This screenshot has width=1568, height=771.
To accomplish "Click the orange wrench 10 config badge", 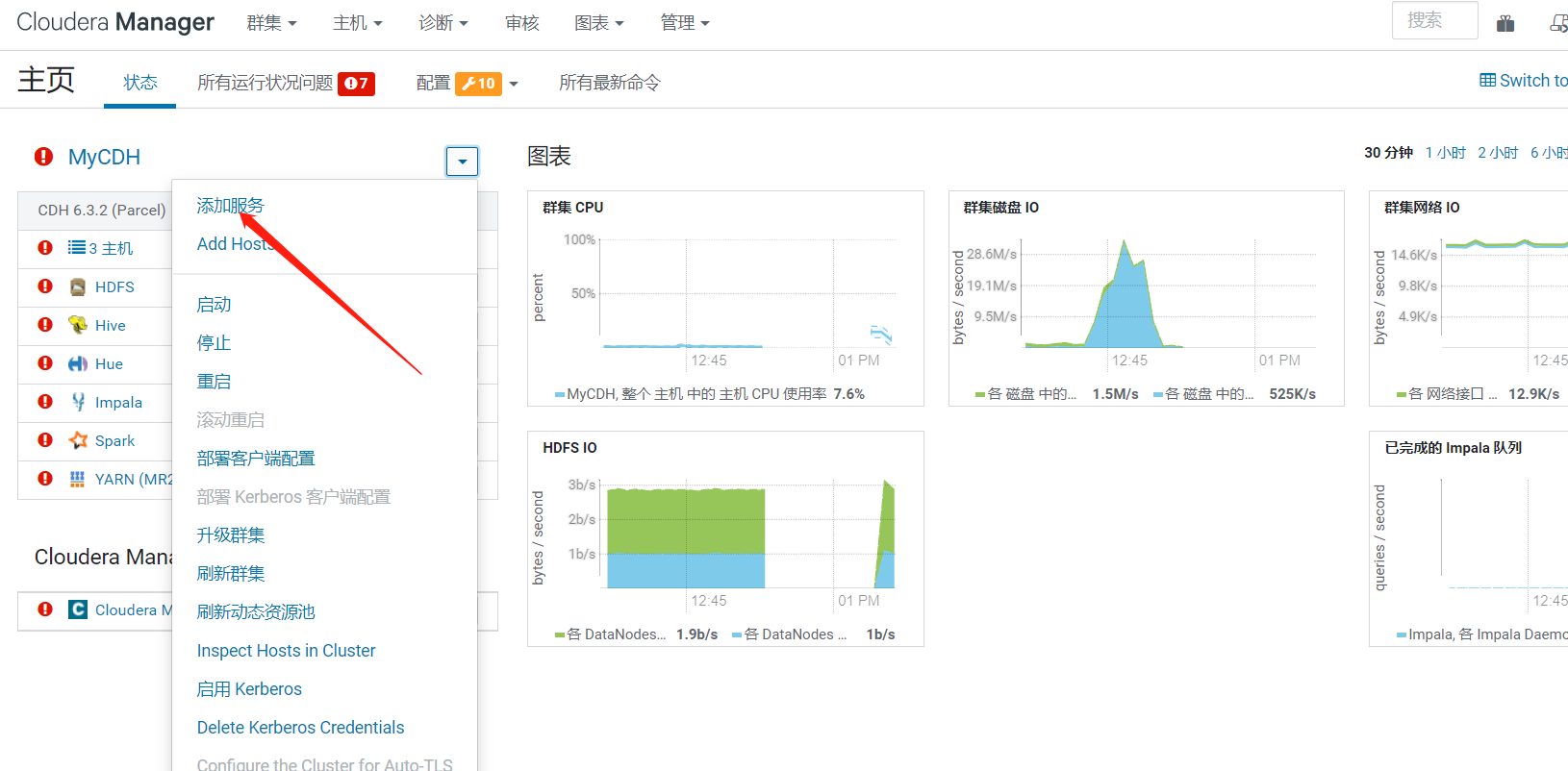I will 478,84.
